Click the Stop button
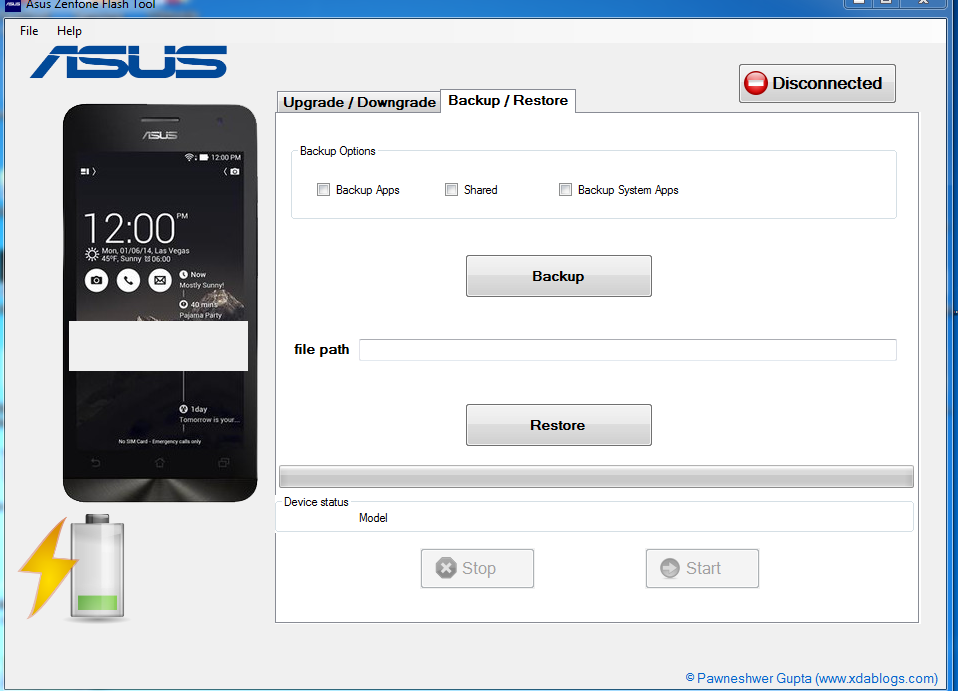The height and width of the screenshot is (691, 958). coord(477,568)
